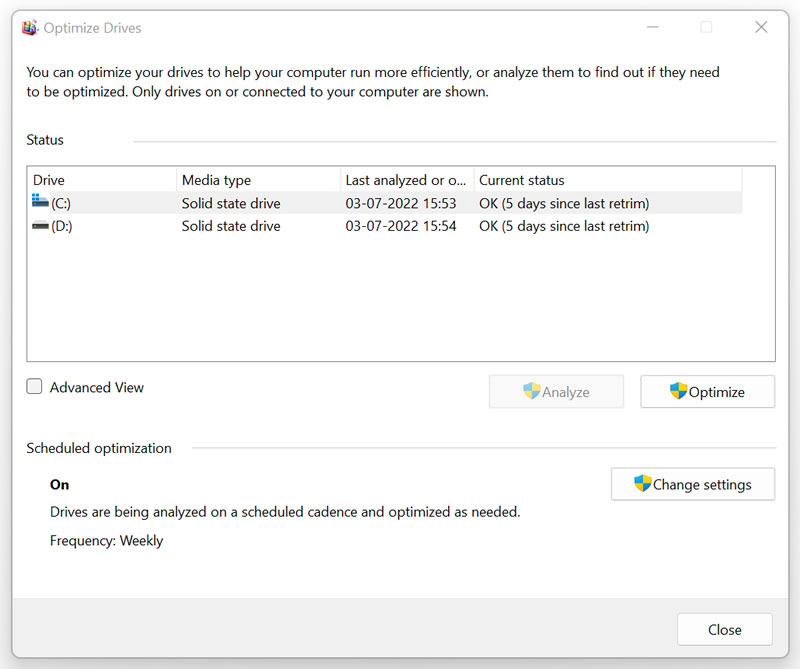Open Change settings for scheduled optimization
Image resolution: width=800 pixels, height=669 pixels.
point(693,484)
